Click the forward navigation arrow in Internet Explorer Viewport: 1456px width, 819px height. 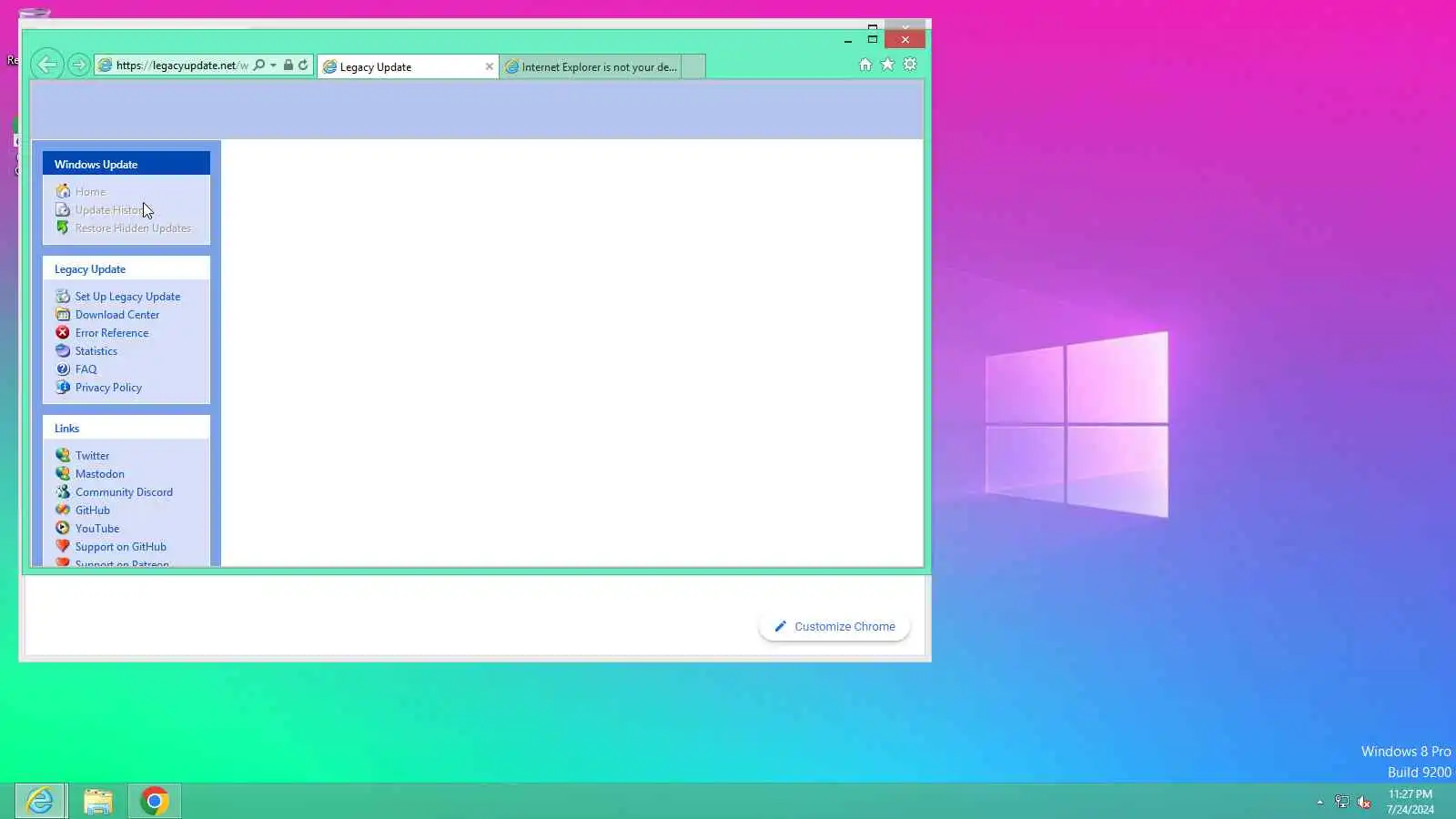pos(79,65)
